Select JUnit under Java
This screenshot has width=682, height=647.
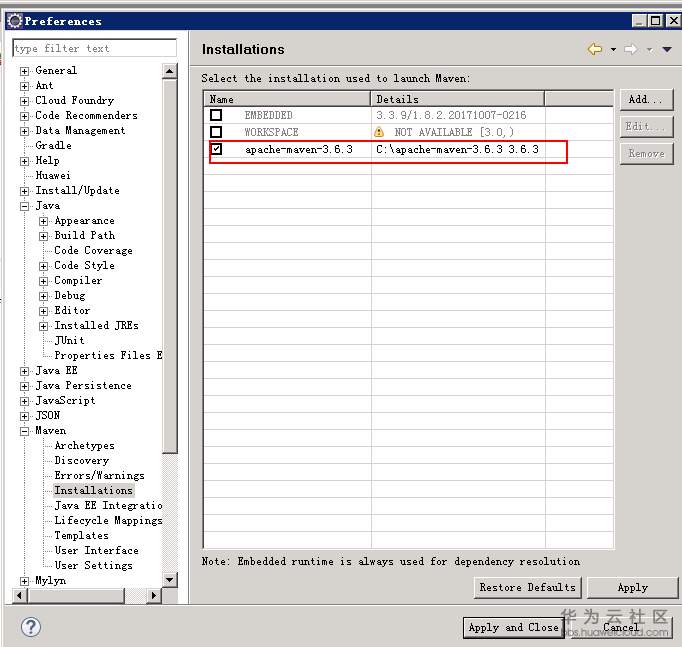[69, 340]
